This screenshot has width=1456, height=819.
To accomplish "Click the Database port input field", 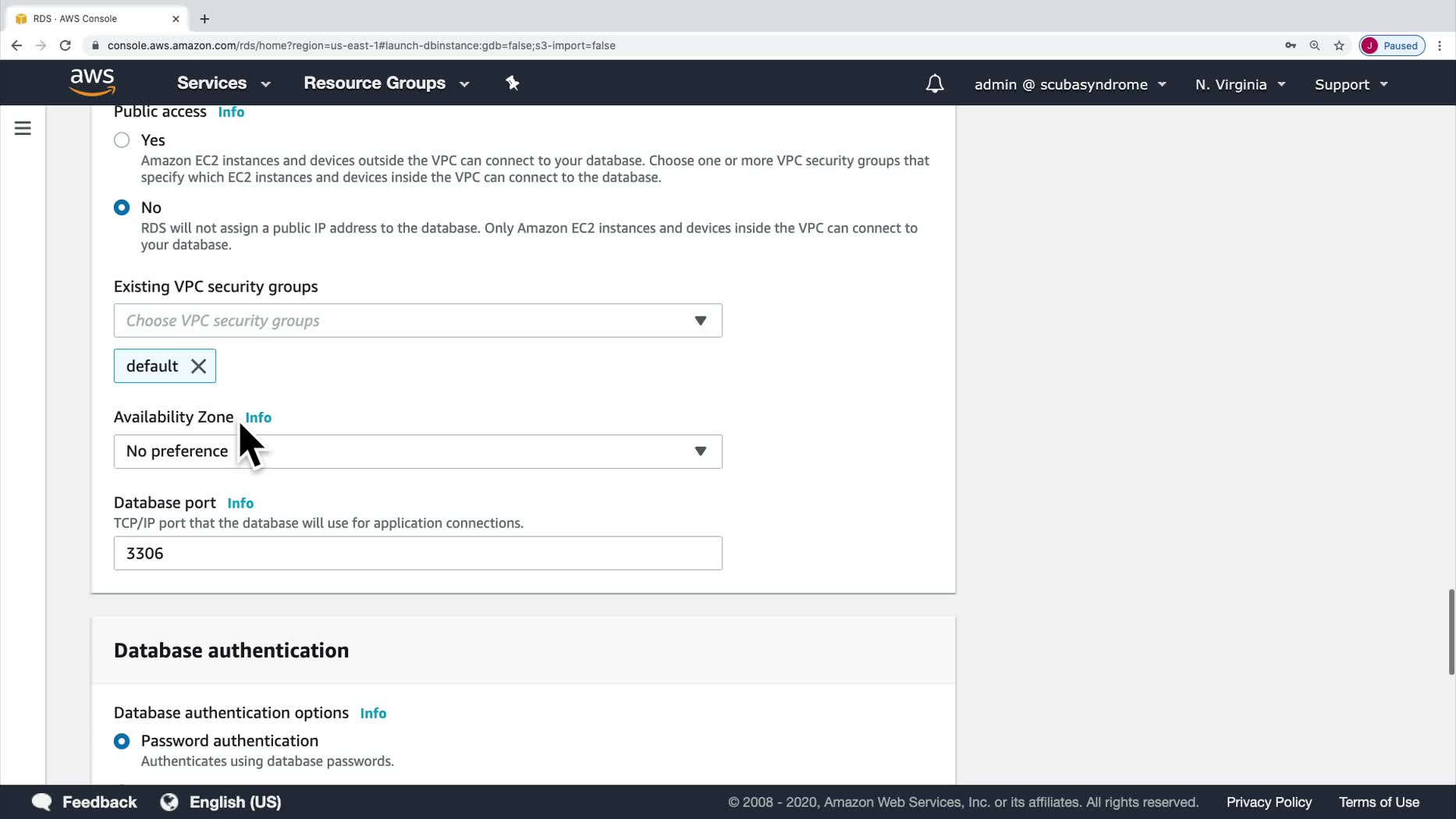I will pos(417,553).
